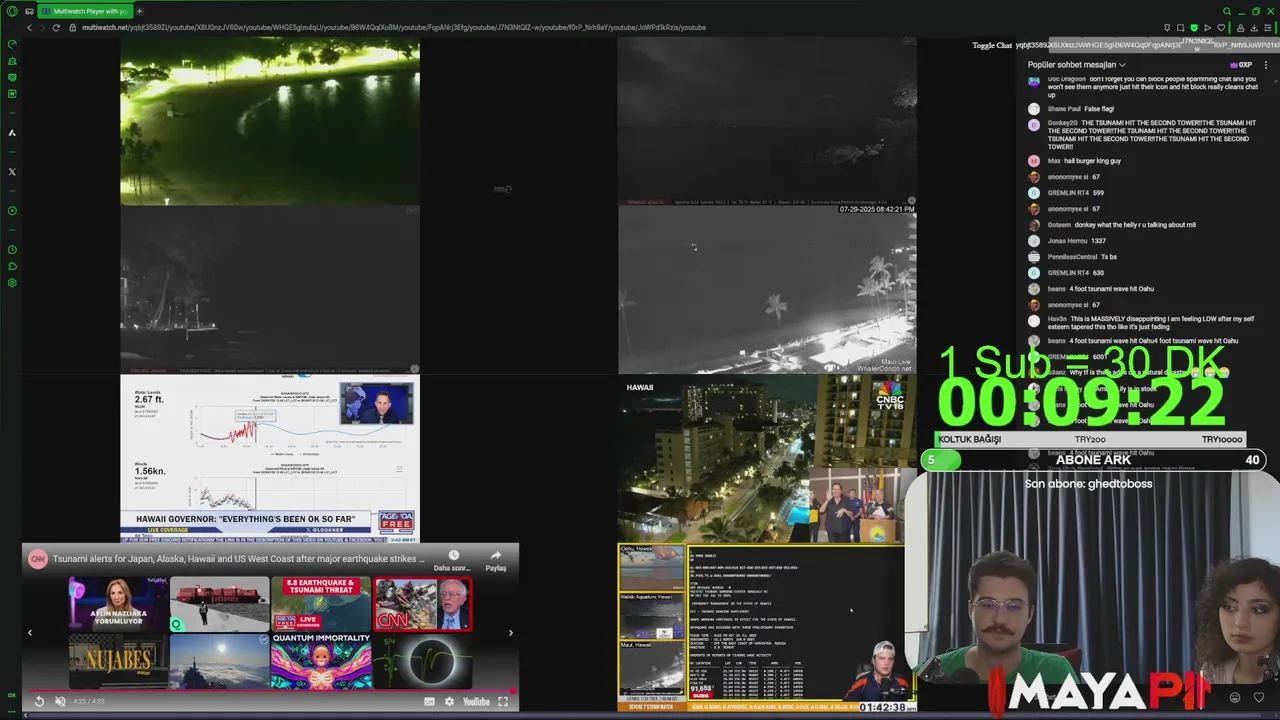Open GX Control speed-gauge sidebar icon

coord(12,44)
